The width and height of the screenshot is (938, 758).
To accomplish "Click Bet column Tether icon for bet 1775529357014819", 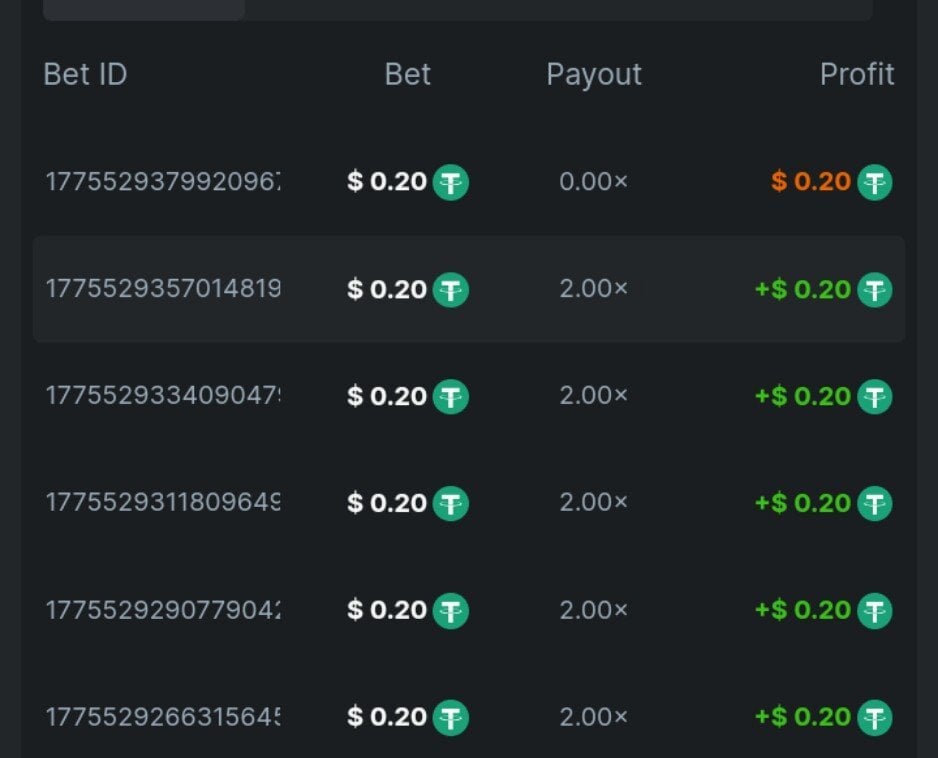I will (450, 290).
